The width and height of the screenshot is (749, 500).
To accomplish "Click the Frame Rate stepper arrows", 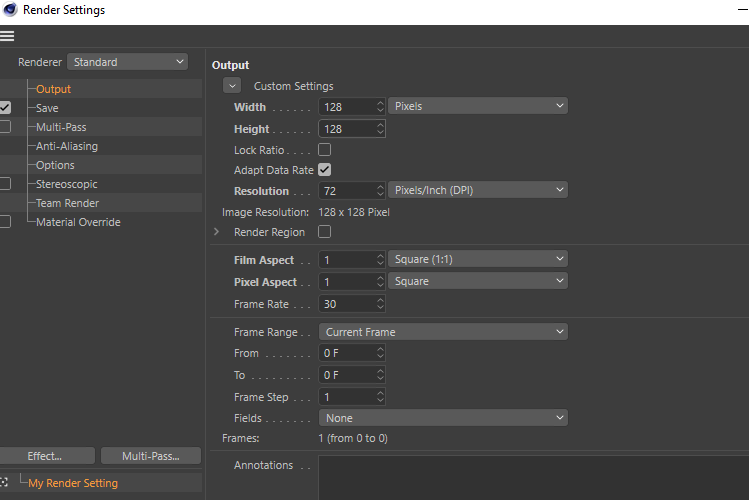I will point(380,304).
